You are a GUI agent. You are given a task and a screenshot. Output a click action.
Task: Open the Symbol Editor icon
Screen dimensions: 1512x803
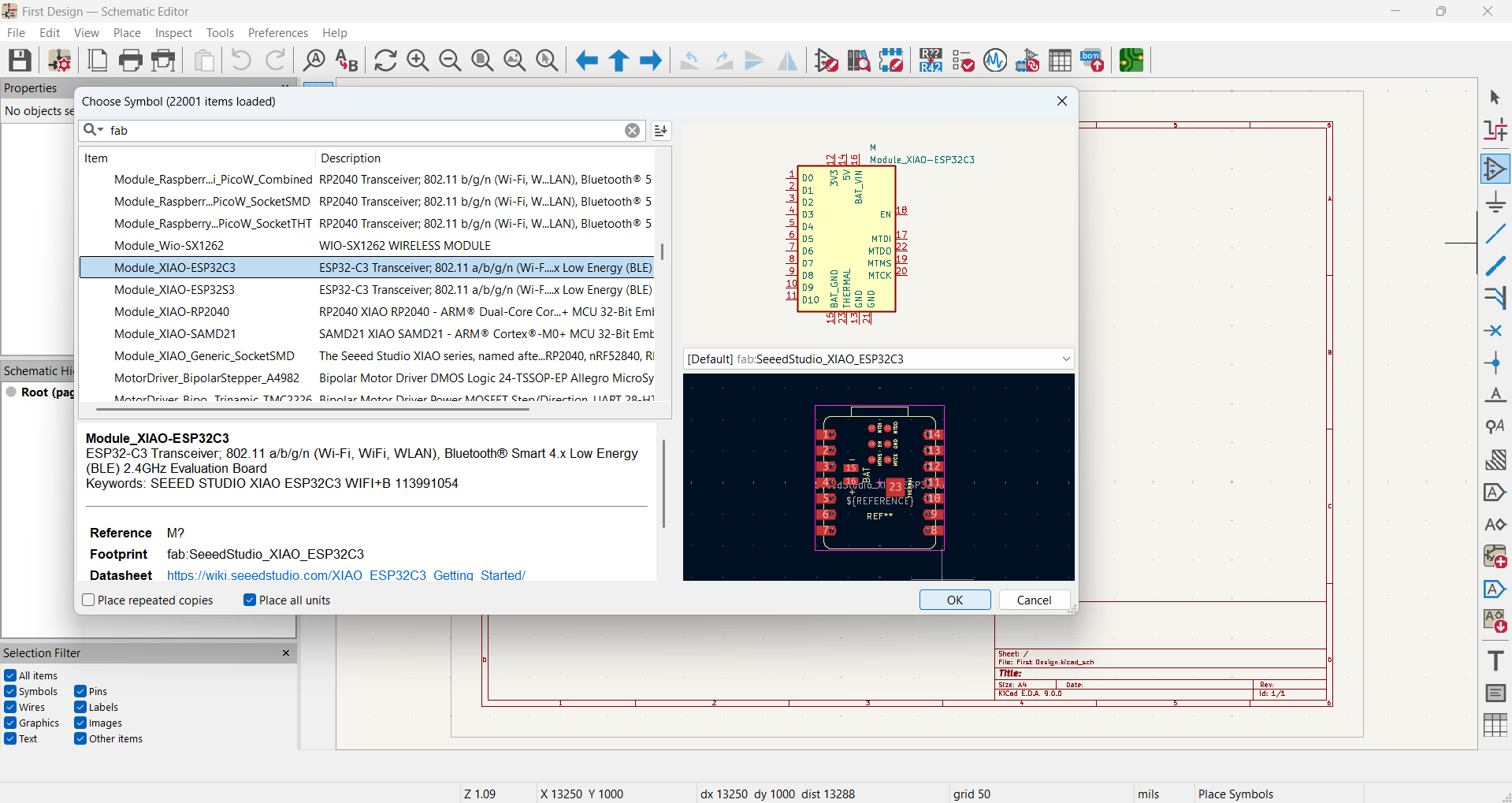point(827,60)
